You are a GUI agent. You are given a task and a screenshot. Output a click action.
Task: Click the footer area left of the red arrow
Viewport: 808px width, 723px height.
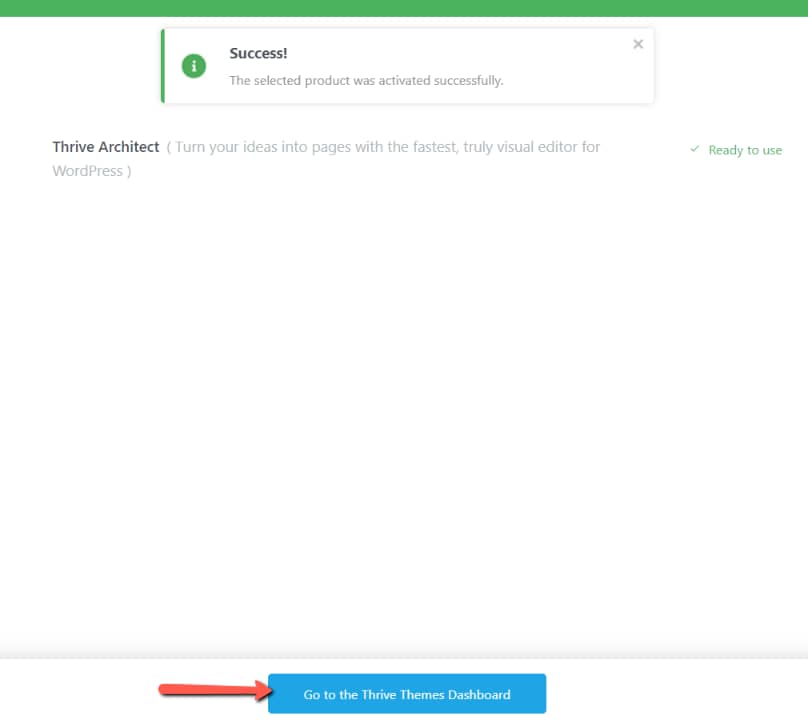coord(80,692)
